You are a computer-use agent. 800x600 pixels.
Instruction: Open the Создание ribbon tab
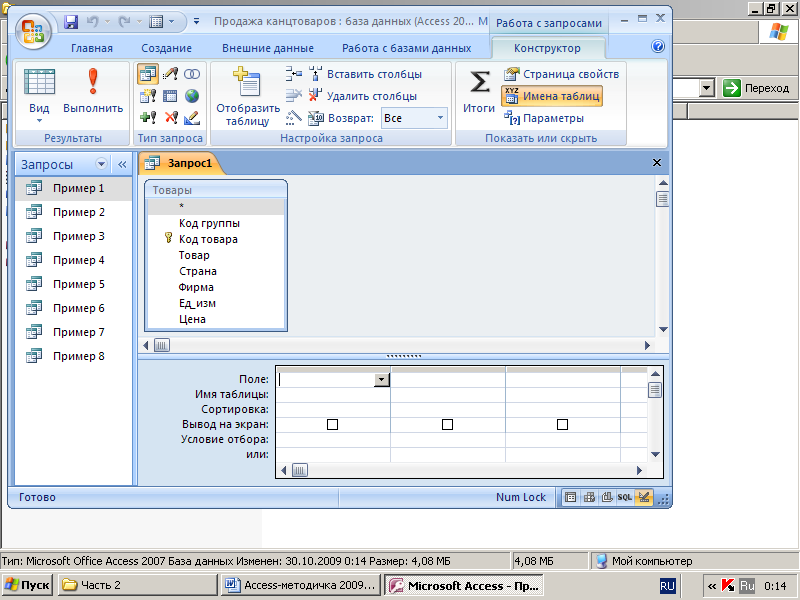[x=166, y=48]
